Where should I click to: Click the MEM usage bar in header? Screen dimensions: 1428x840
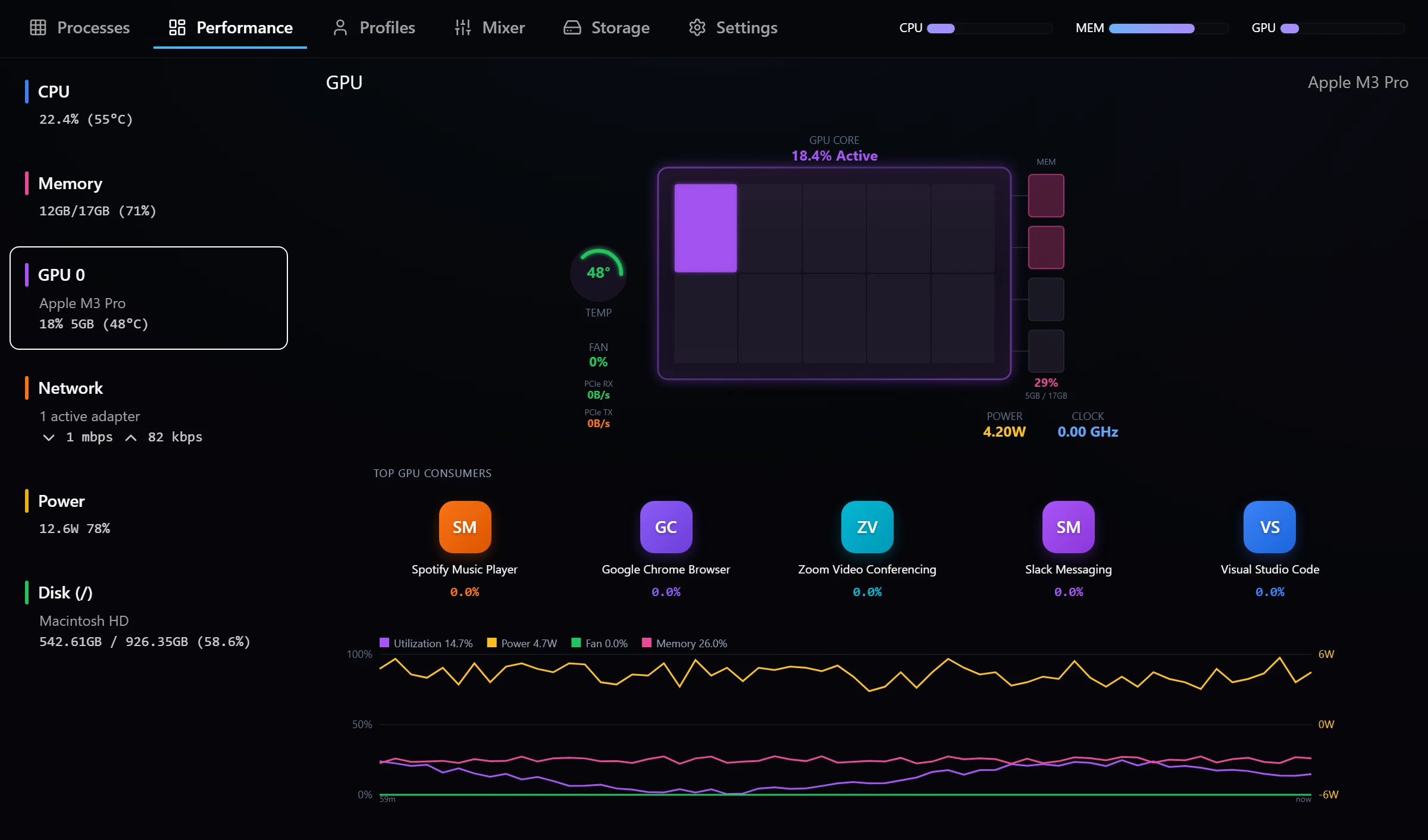click(x=1169, y=28)
